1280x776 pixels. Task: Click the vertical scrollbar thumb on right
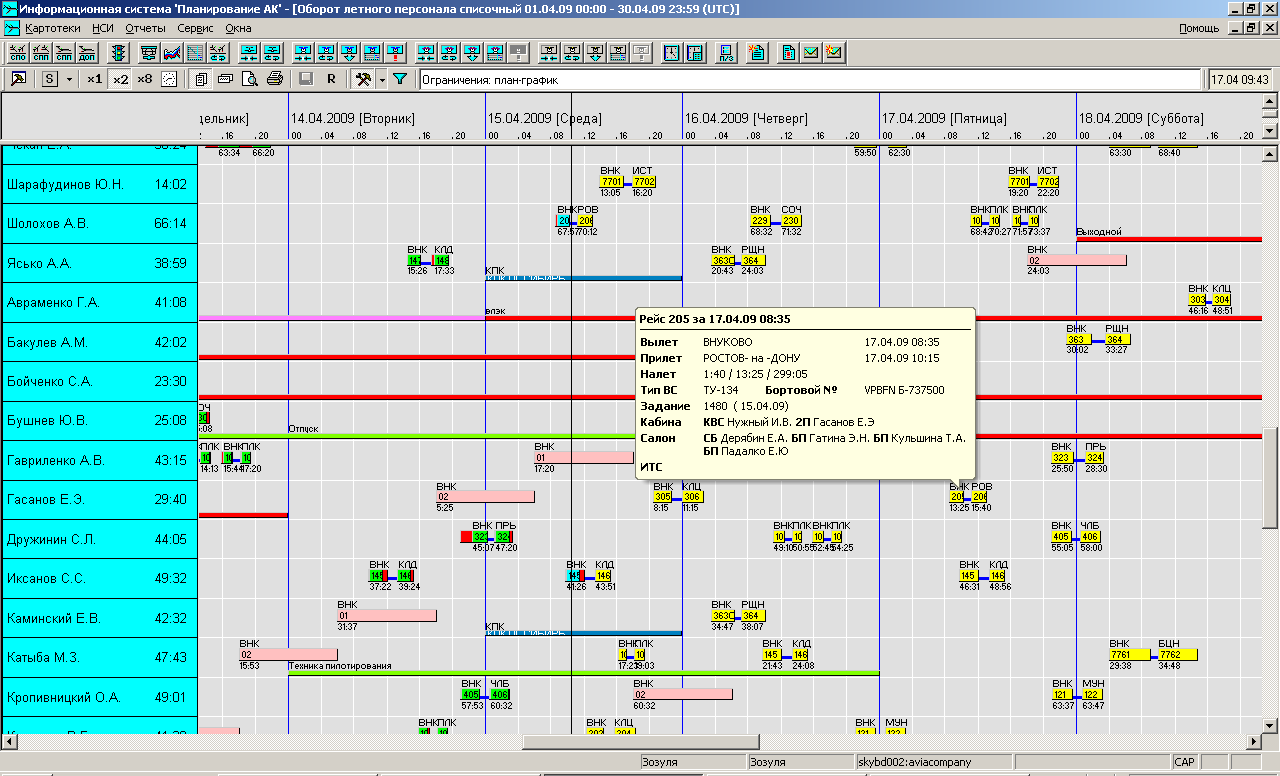click(1270, 478)
